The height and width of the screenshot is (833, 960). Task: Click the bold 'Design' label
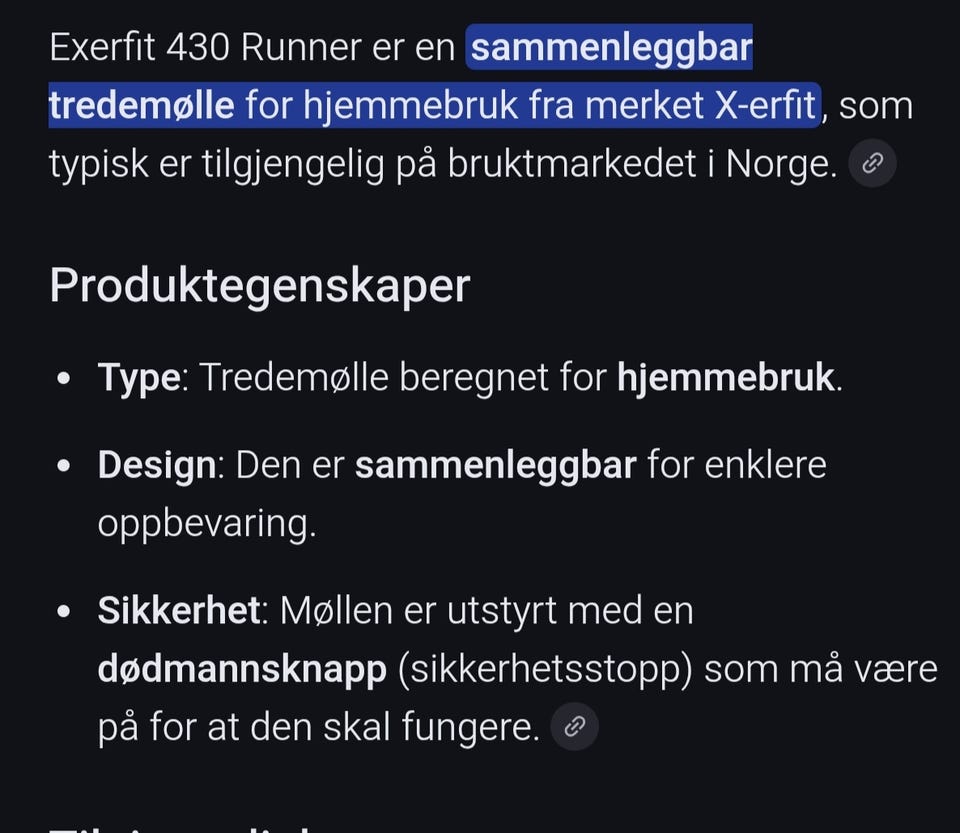coord(156,466)
